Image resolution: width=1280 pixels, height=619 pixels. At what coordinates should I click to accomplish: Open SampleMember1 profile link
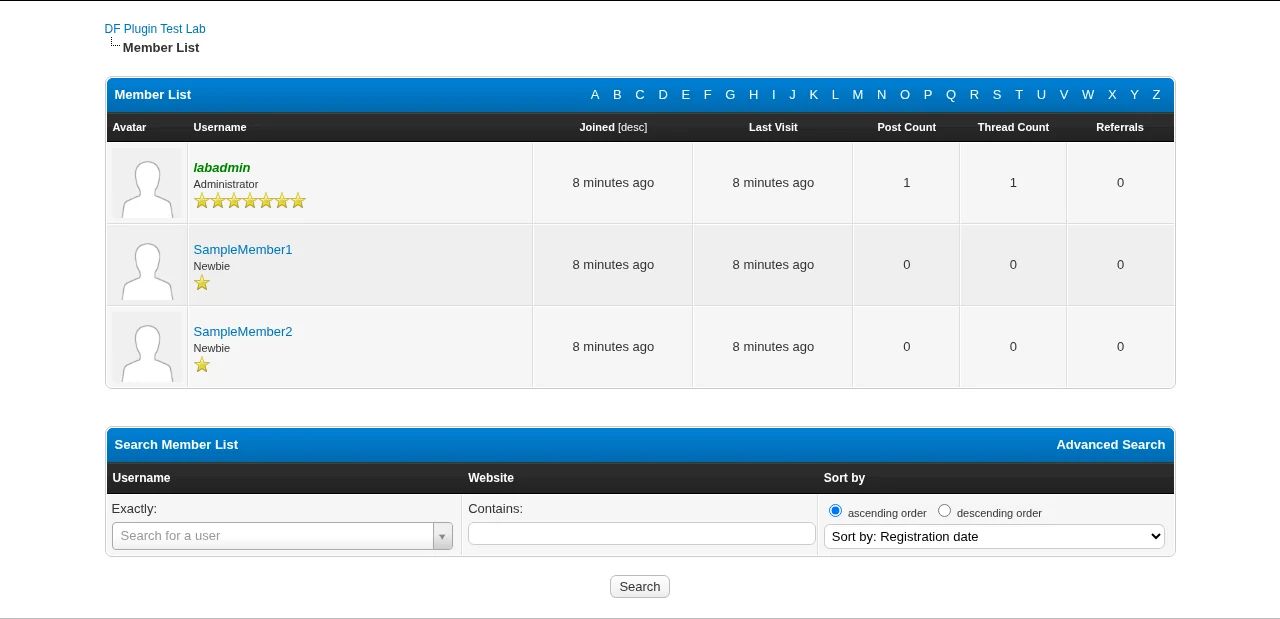tap(243, 250)
